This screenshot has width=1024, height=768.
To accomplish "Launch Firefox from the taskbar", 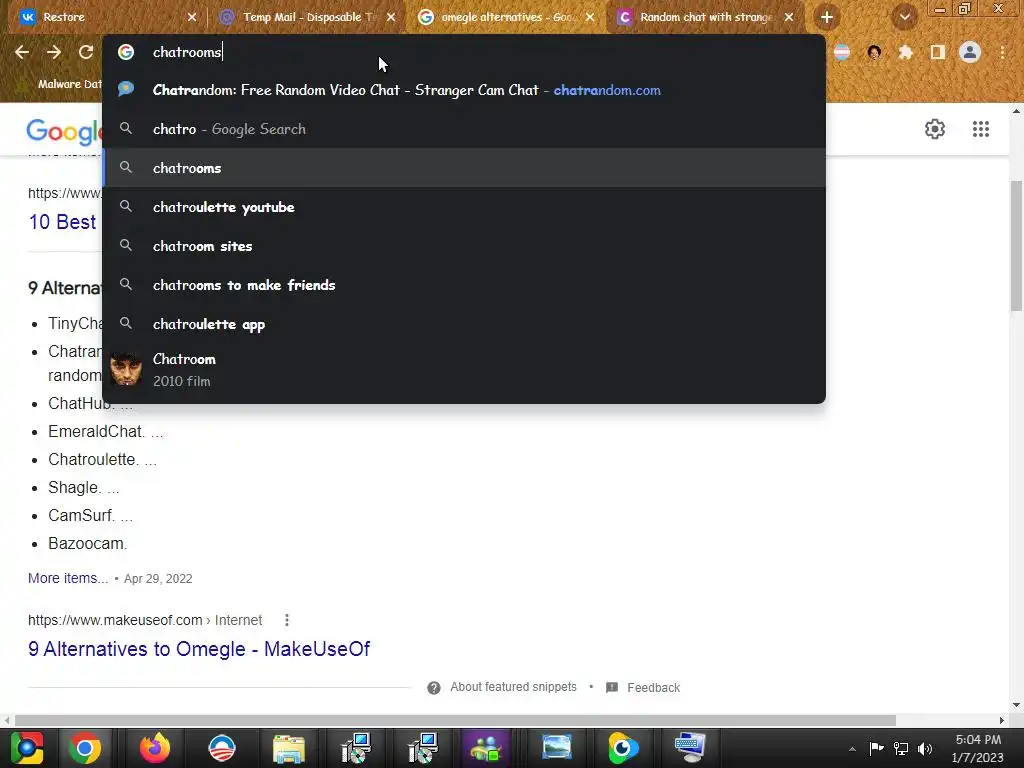I will click(x=155, y=748).
